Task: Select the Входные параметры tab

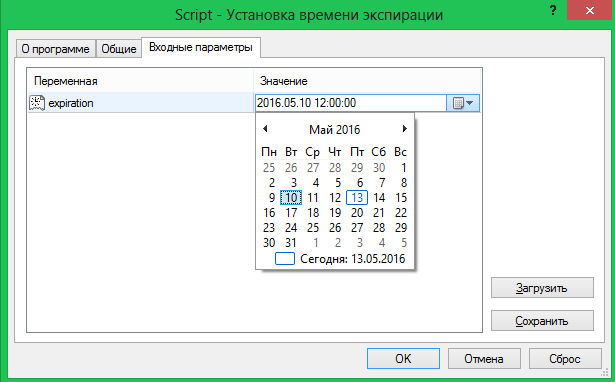Action: 201,47
